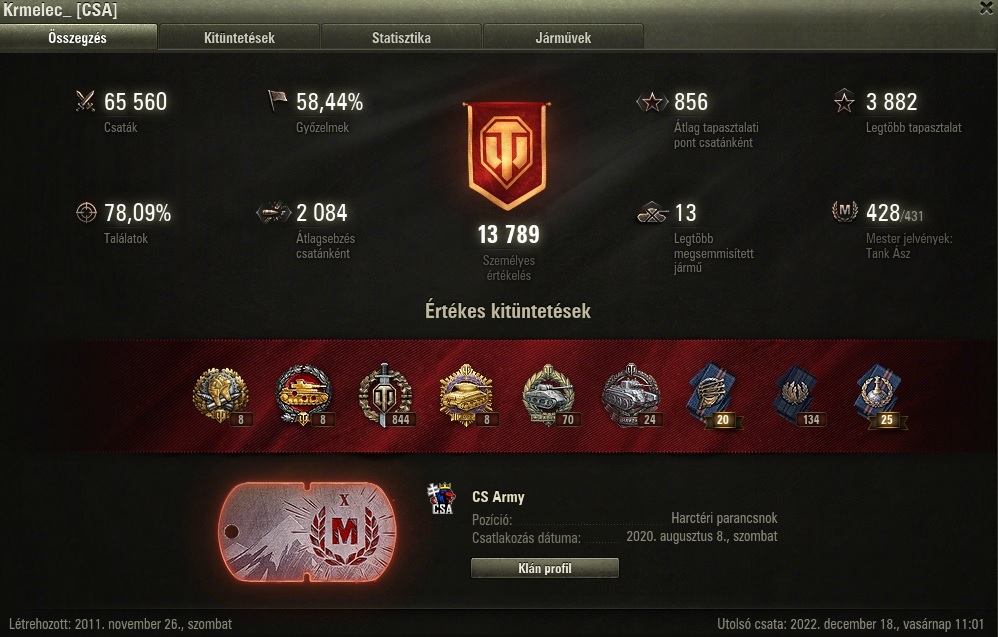Click the CSA clan emblem icon
This screenshot has height=637, width=998.
tap(441, 498)
